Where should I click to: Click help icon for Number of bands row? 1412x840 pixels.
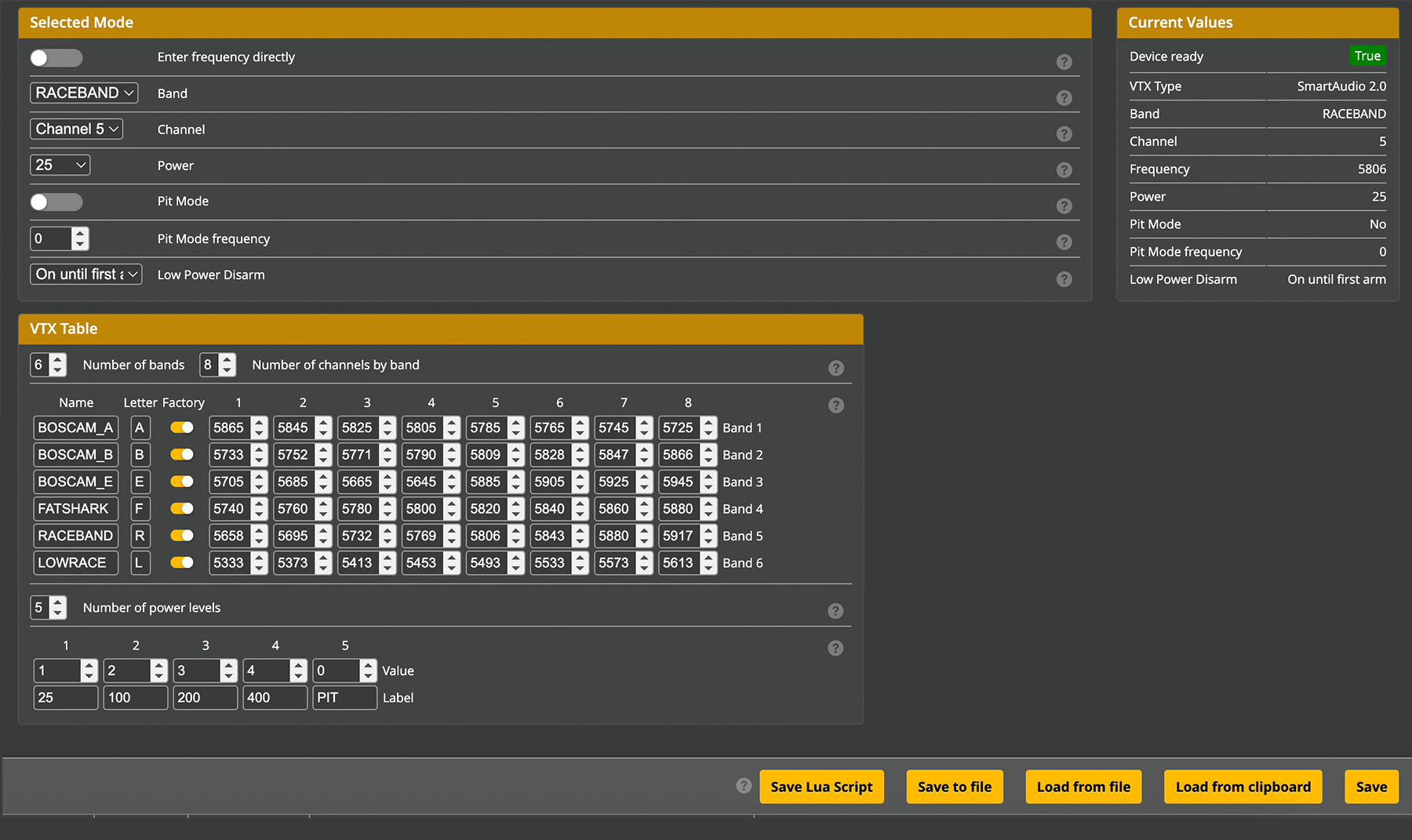(x=836, y=369)
